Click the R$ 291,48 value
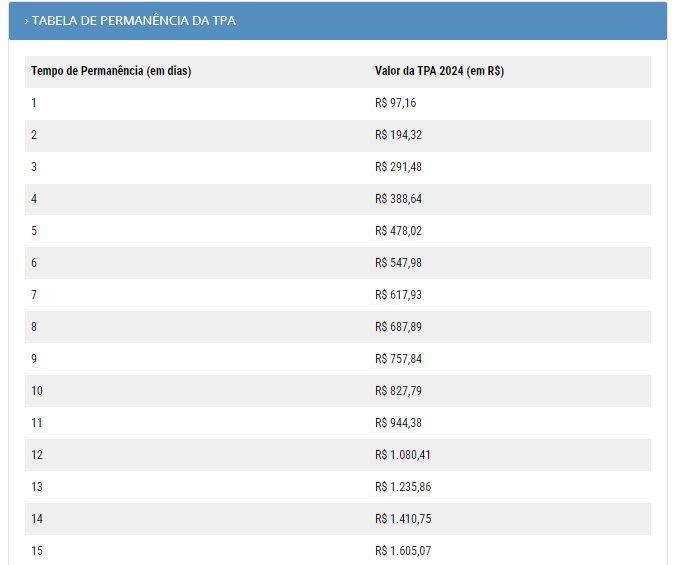This screenshot has height=565, width=683. 398,167
